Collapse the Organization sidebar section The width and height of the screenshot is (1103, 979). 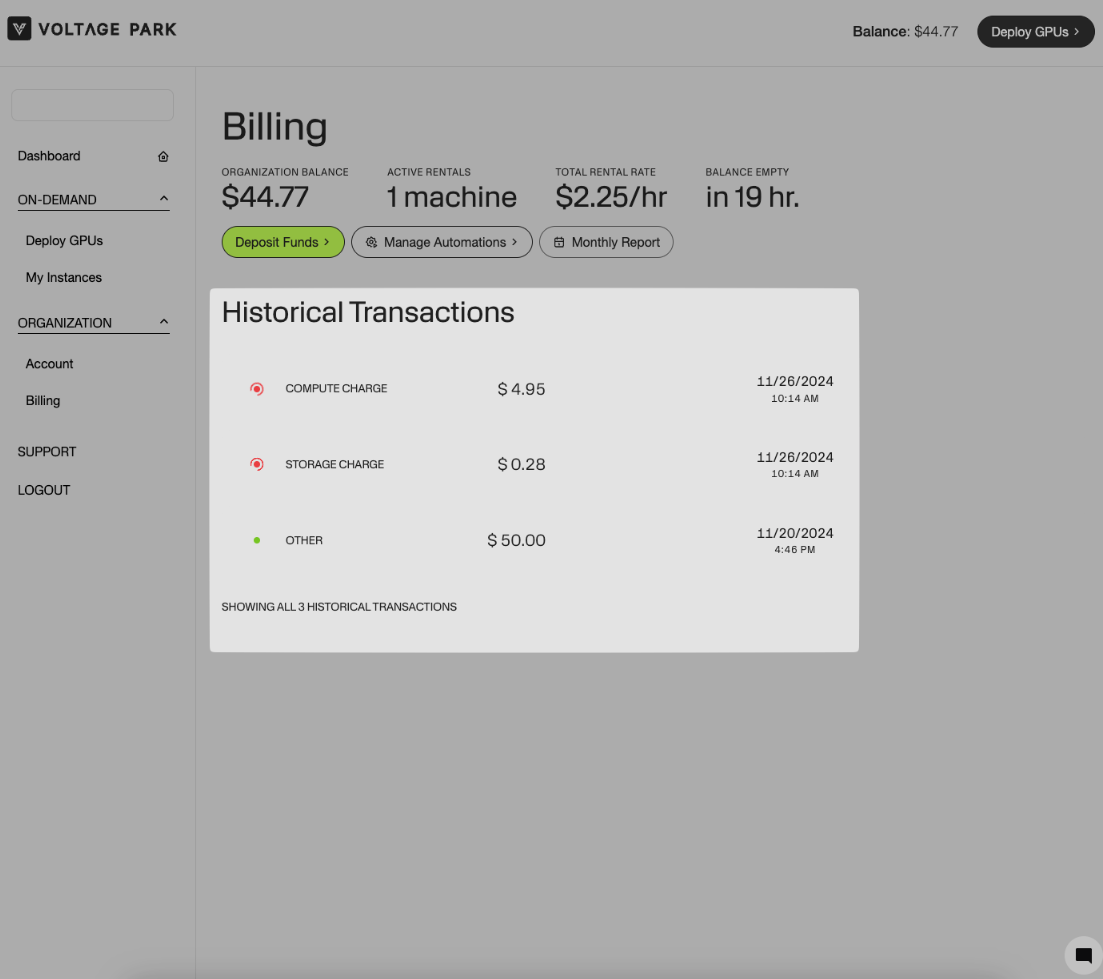(x=164, y=322)
